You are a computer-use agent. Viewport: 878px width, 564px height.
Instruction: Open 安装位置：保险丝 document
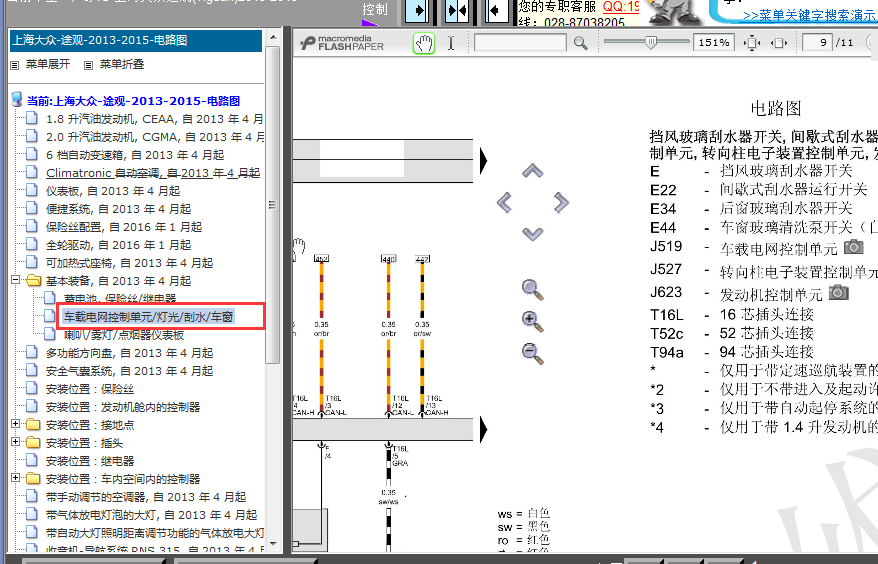(x=90, y=388)
